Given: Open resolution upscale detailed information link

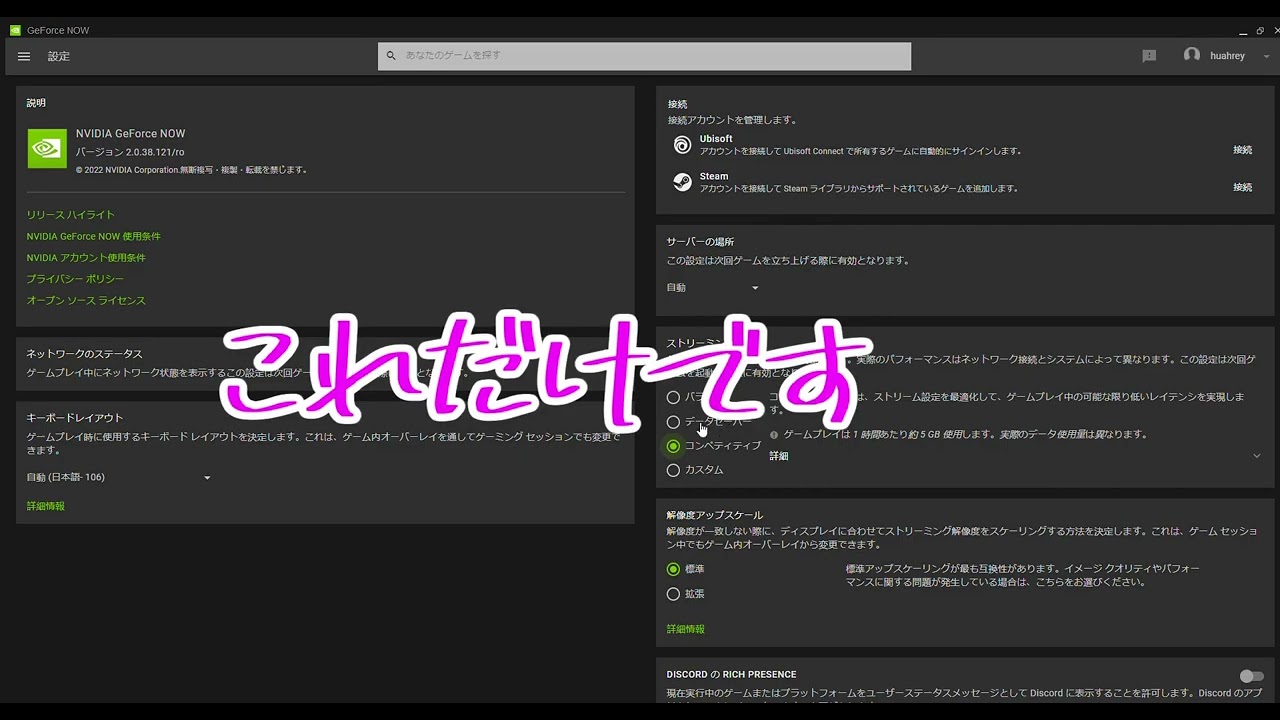Looking at the screenshot, I should [686, 630].
